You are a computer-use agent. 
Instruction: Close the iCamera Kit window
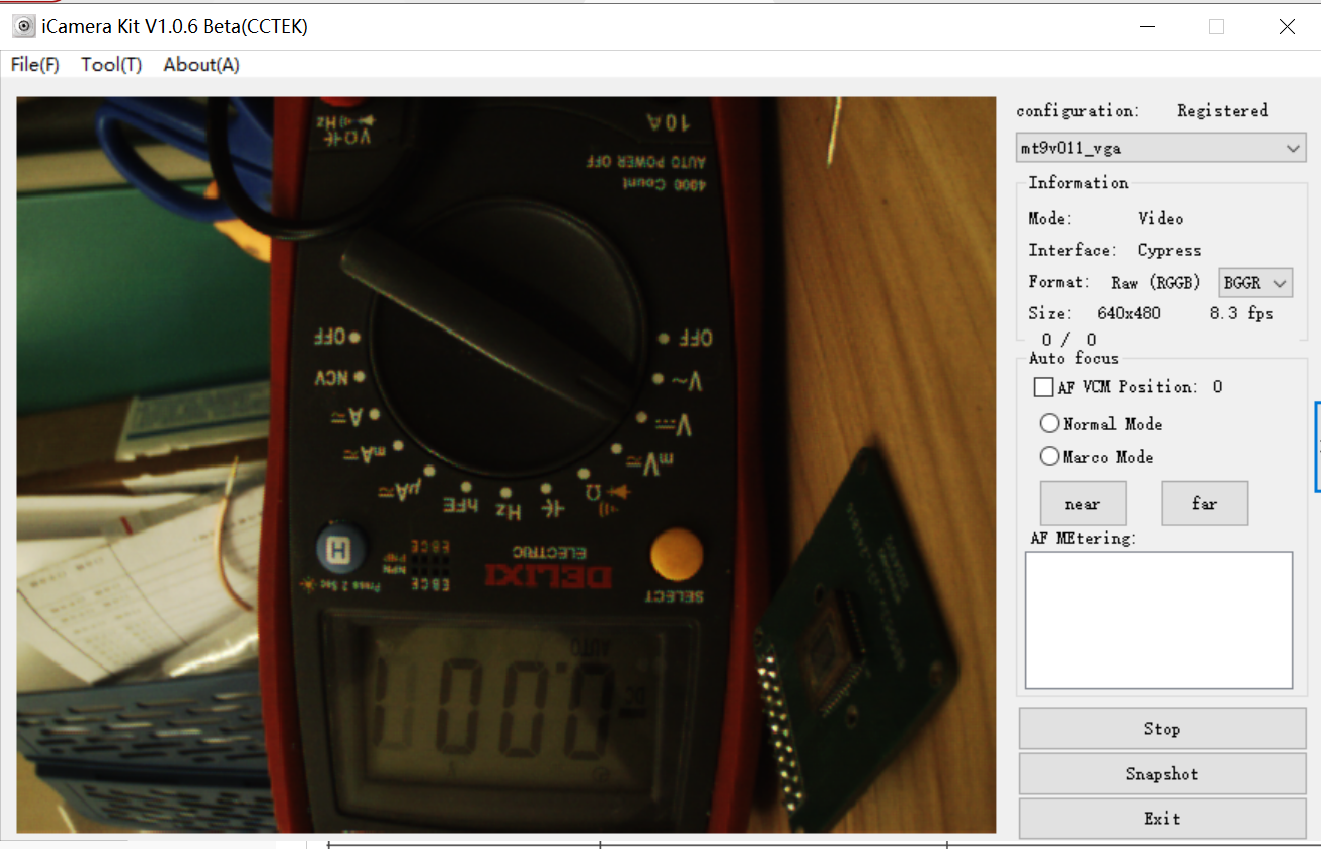[x=1287, y=27]
